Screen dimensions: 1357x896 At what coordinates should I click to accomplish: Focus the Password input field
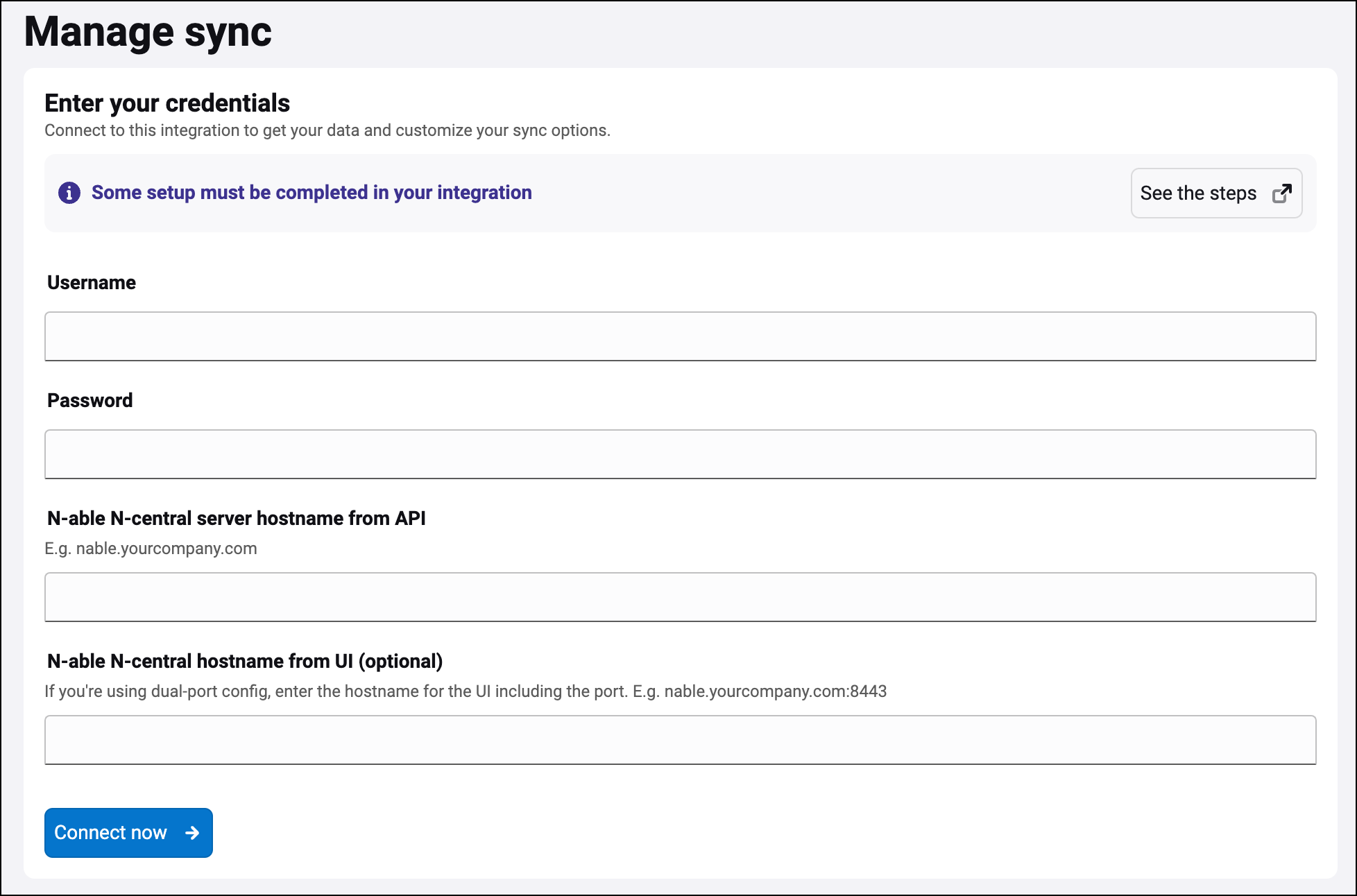coord(680,454)
